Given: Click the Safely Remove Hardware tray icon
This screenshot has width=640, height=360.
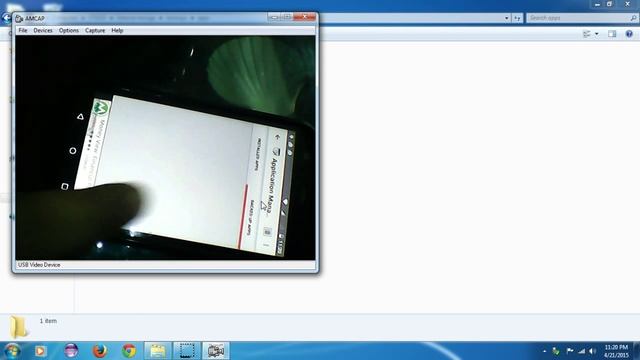Looking at the screenshot, I should 556,351.
